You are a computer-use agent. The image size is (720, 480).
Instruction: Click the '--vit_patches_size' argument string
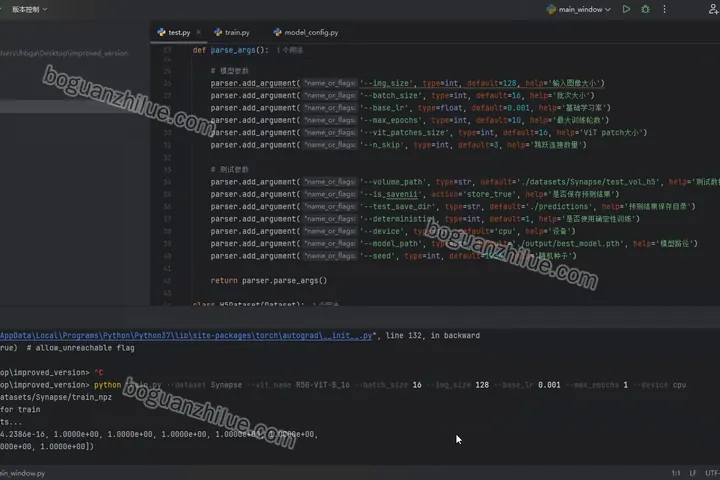(404, 133)
